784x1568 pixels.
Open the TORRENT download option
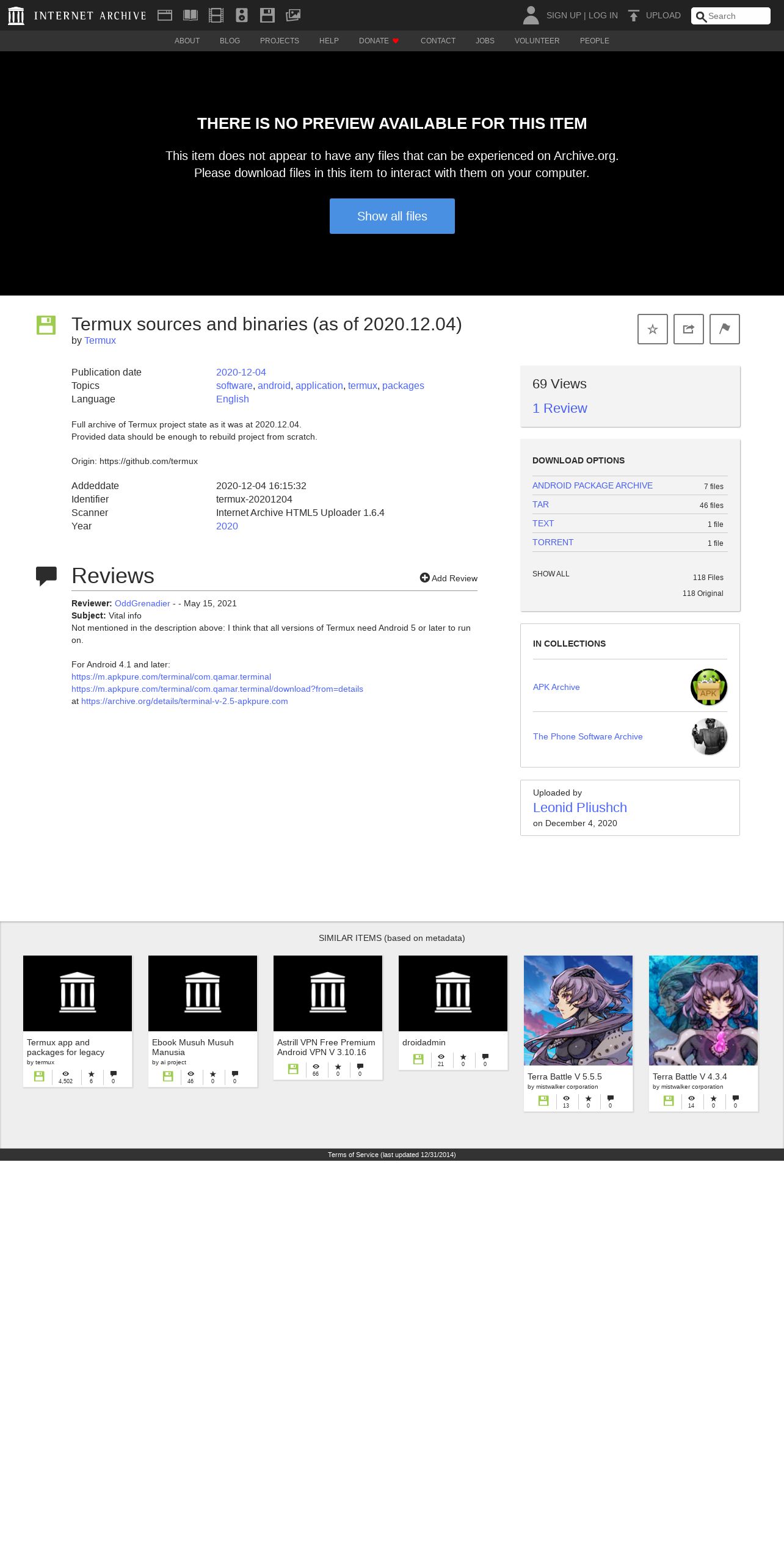click(553, 542)
